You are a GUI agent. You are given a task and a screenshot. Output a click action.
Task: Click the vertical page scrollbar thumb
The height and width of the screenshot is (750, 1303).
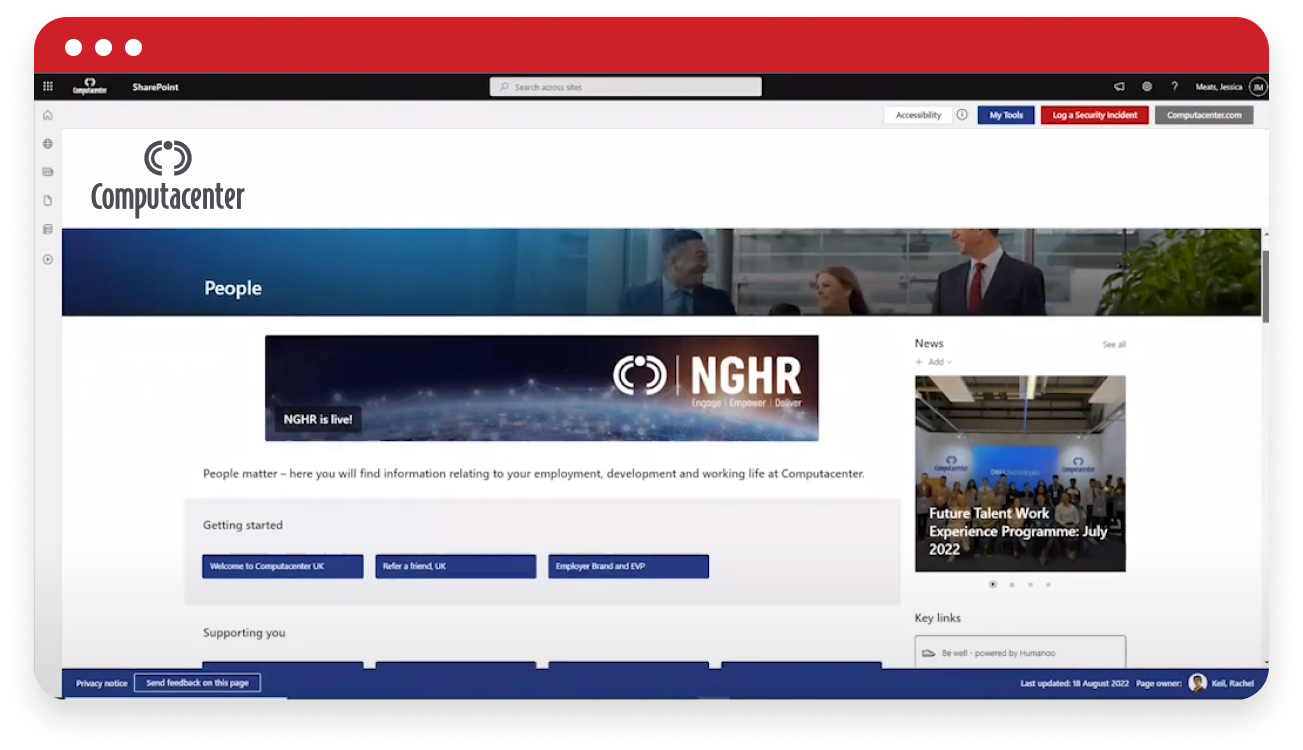point(1265,286)
